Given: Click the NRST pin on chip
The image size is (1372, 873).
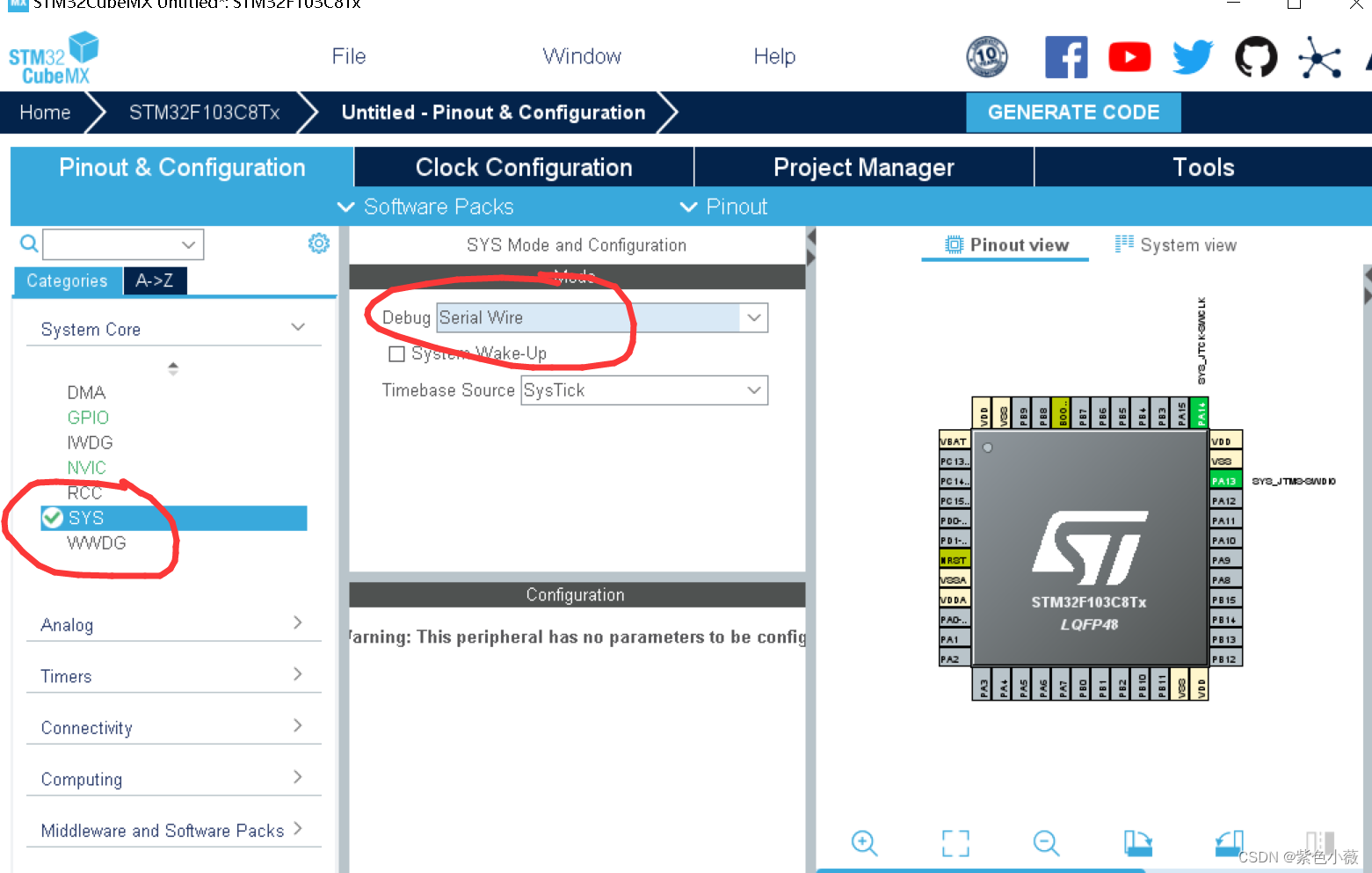Looking at the screenshot, I should (955, 560).
